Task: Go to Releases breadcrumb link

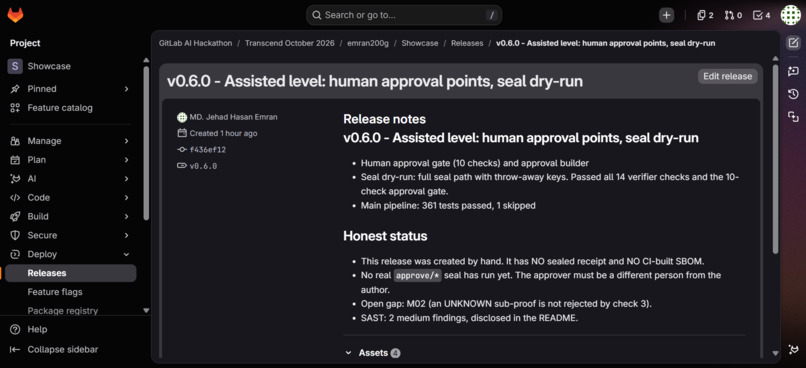Action: (467, 43)
